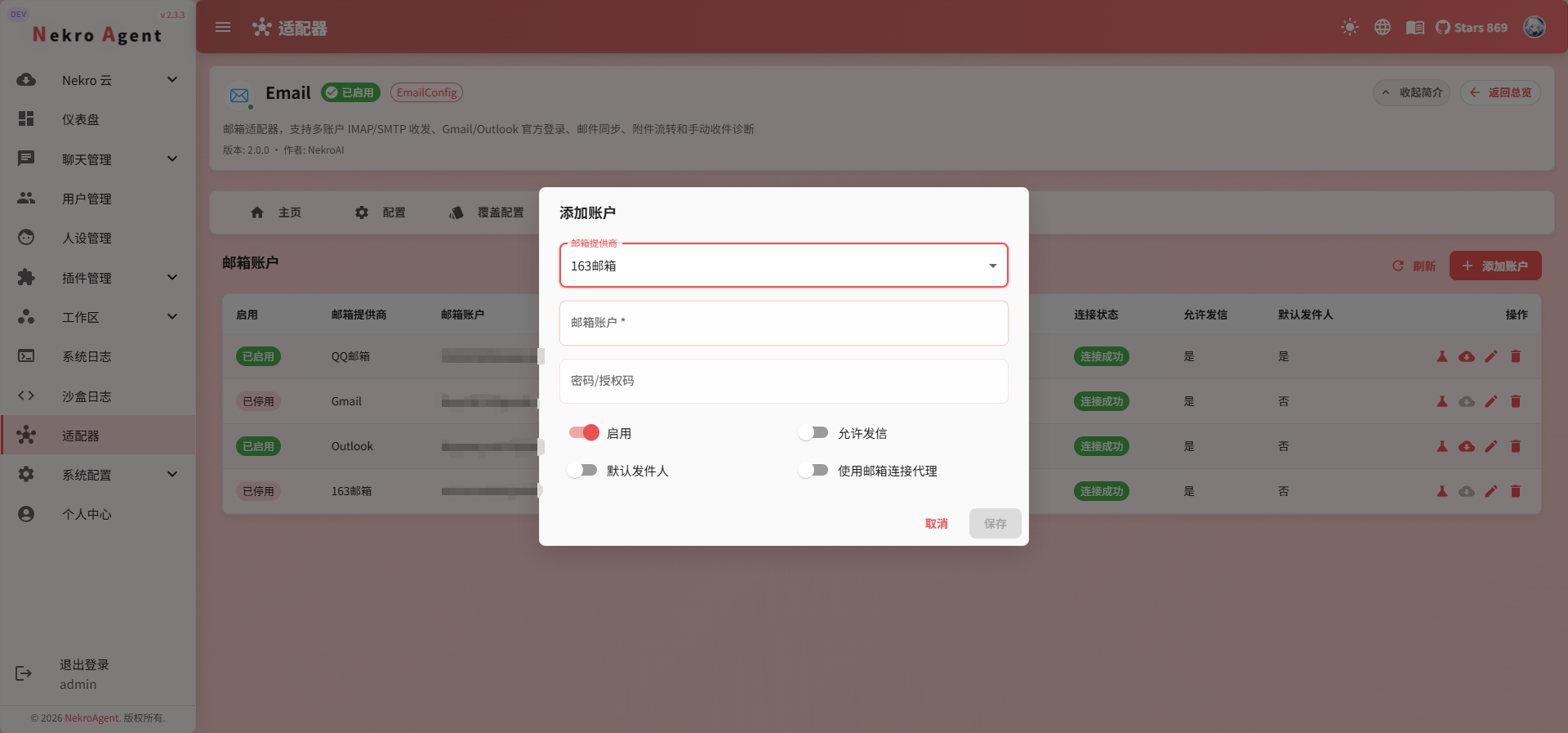Open the hamburger menu in header
1568x733 pixels.
[223, 28]
